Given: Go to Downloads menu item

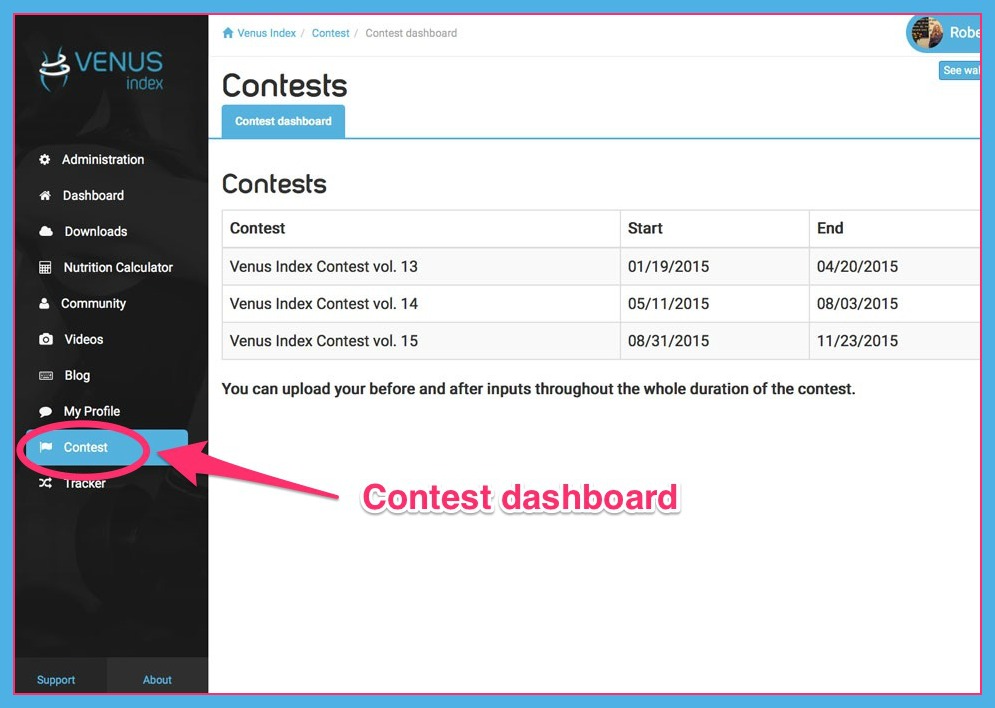Looking at the screenshot, I should coord(96,232).
